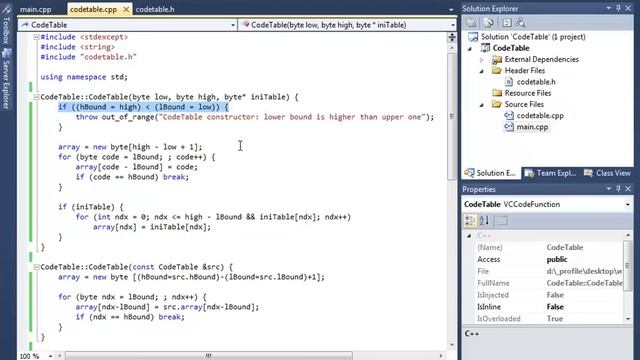Image resolution: width=640 pixels, height=360 pixels.
Task: Click the View Class Diagram icon in Solution Explorer
Action: [x=520, y=23]
